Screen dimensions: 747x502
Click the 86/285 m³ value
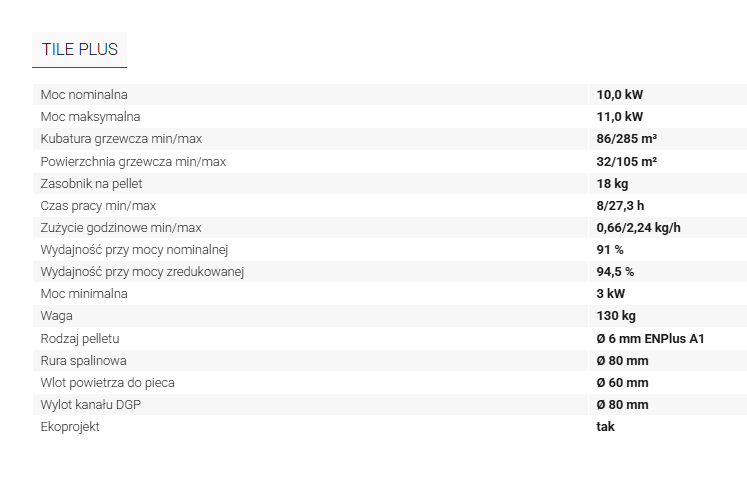tap(626, 139)
